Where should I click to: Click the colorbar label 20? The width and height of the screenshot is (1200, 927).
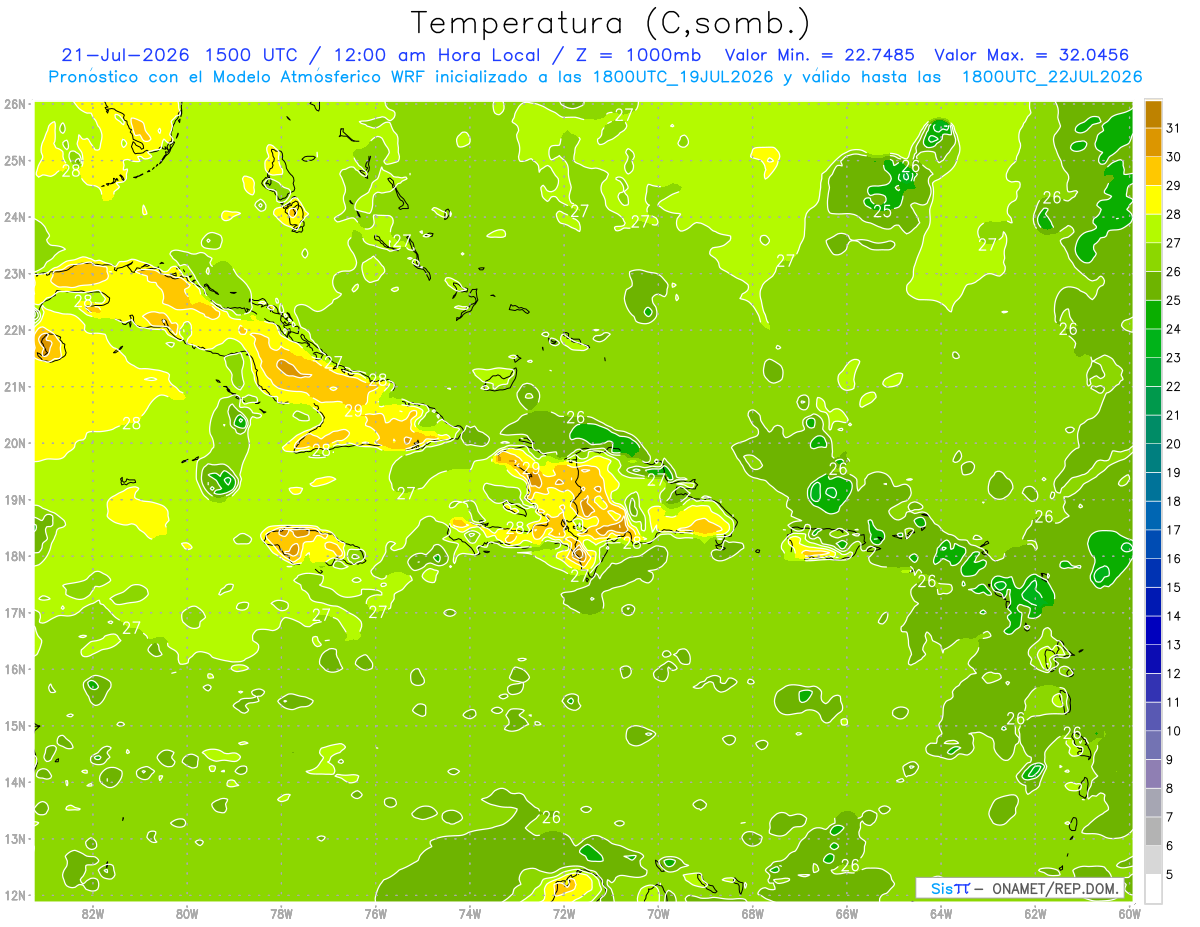(1174, 444)
